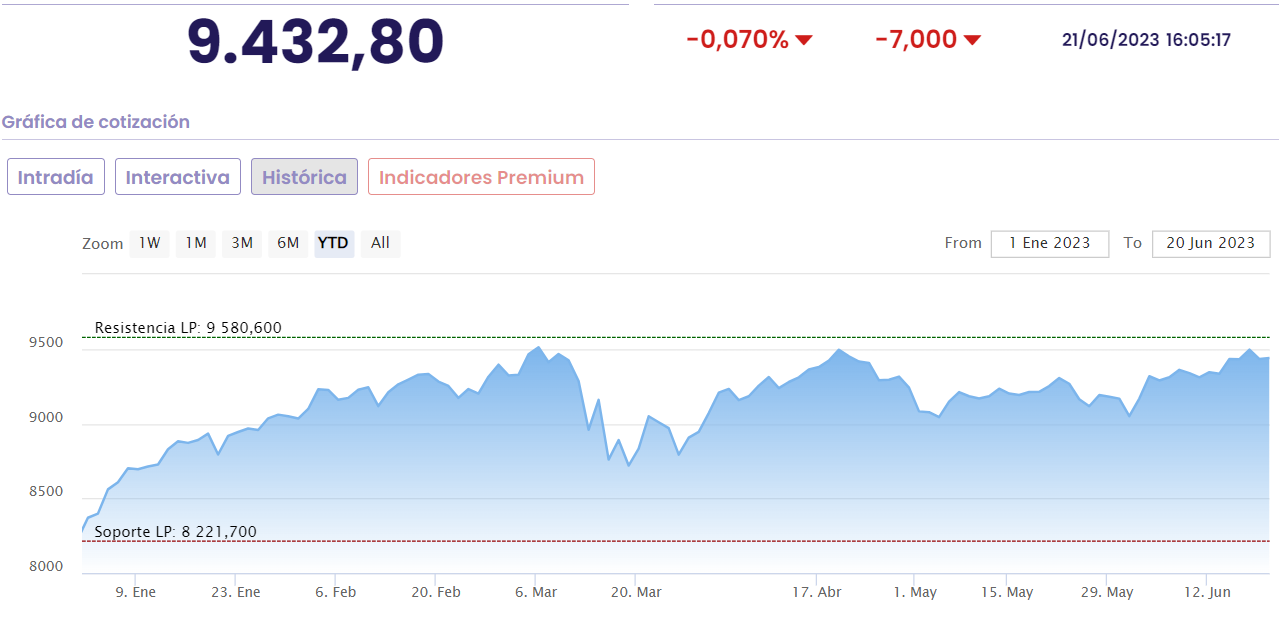
Task: Switch zoom to 6M
Action: (x=288, y=243)
